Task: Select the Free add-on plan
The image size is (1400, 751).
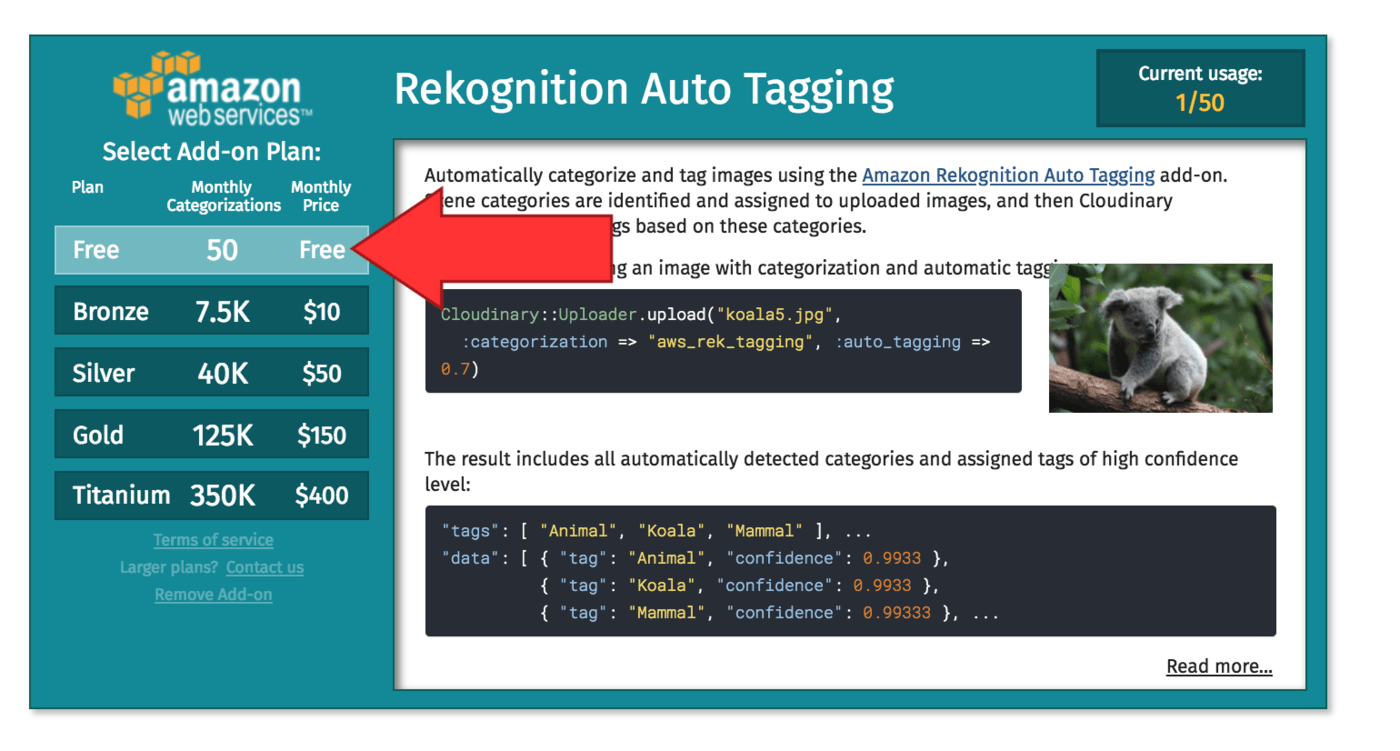Action: (211, 250)
